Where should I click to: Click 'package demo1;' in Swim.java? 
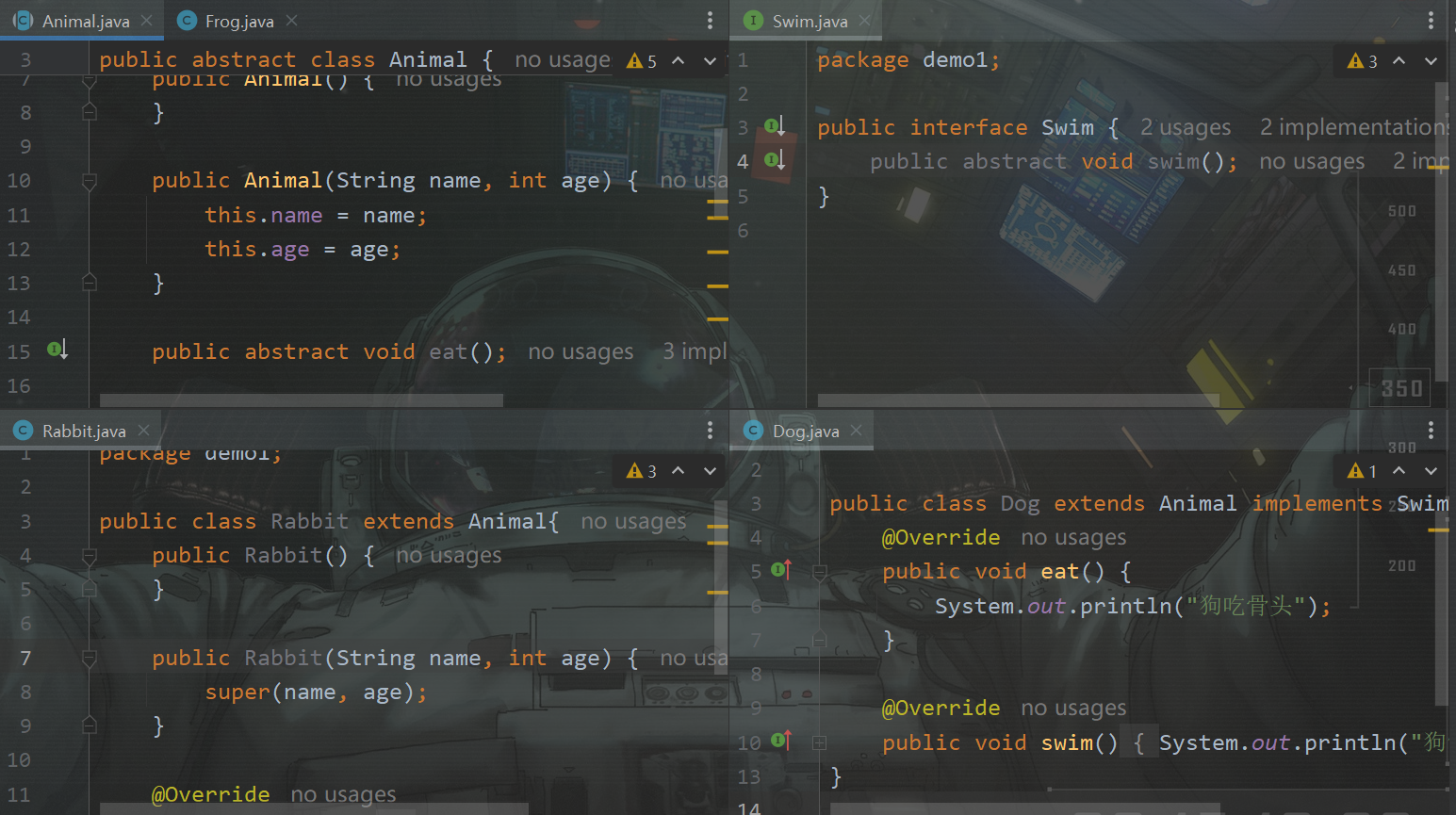[x=908, y=60]
